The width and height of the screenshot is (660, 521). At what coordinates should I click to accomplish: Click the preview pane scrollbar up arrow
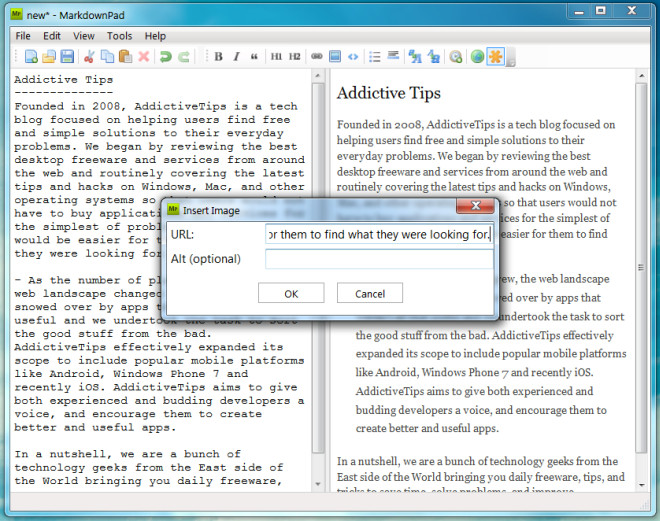pyautogui.click(x=641, y=76)
